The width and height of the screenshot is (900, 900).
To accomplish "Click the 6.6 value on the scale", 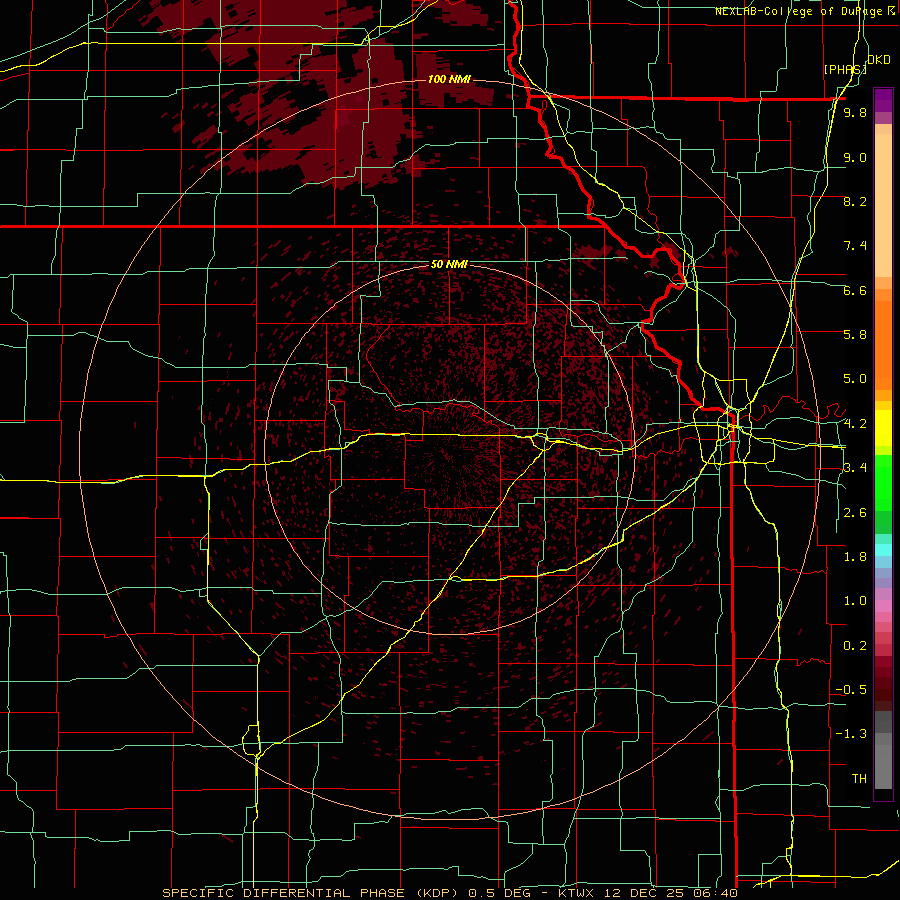I will coord(855,290).
